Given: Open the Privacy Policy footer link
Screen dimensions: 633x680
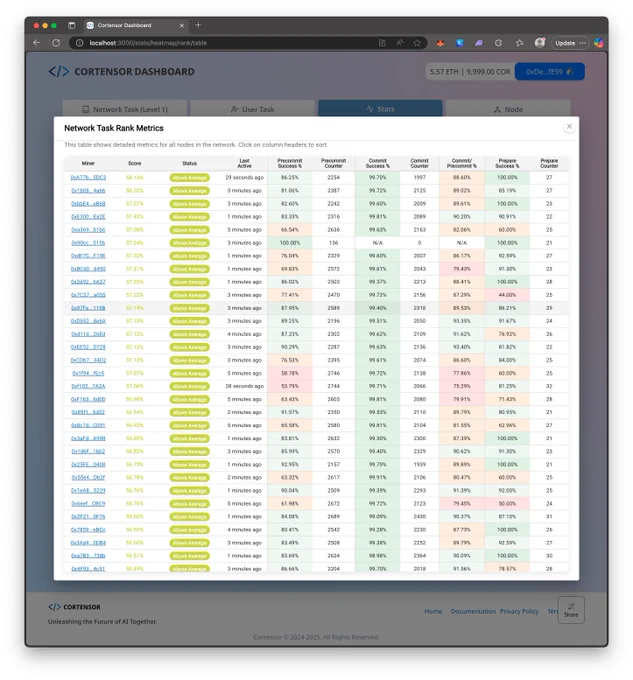Looking at the screenshot, I should click(x=519, y=611).
